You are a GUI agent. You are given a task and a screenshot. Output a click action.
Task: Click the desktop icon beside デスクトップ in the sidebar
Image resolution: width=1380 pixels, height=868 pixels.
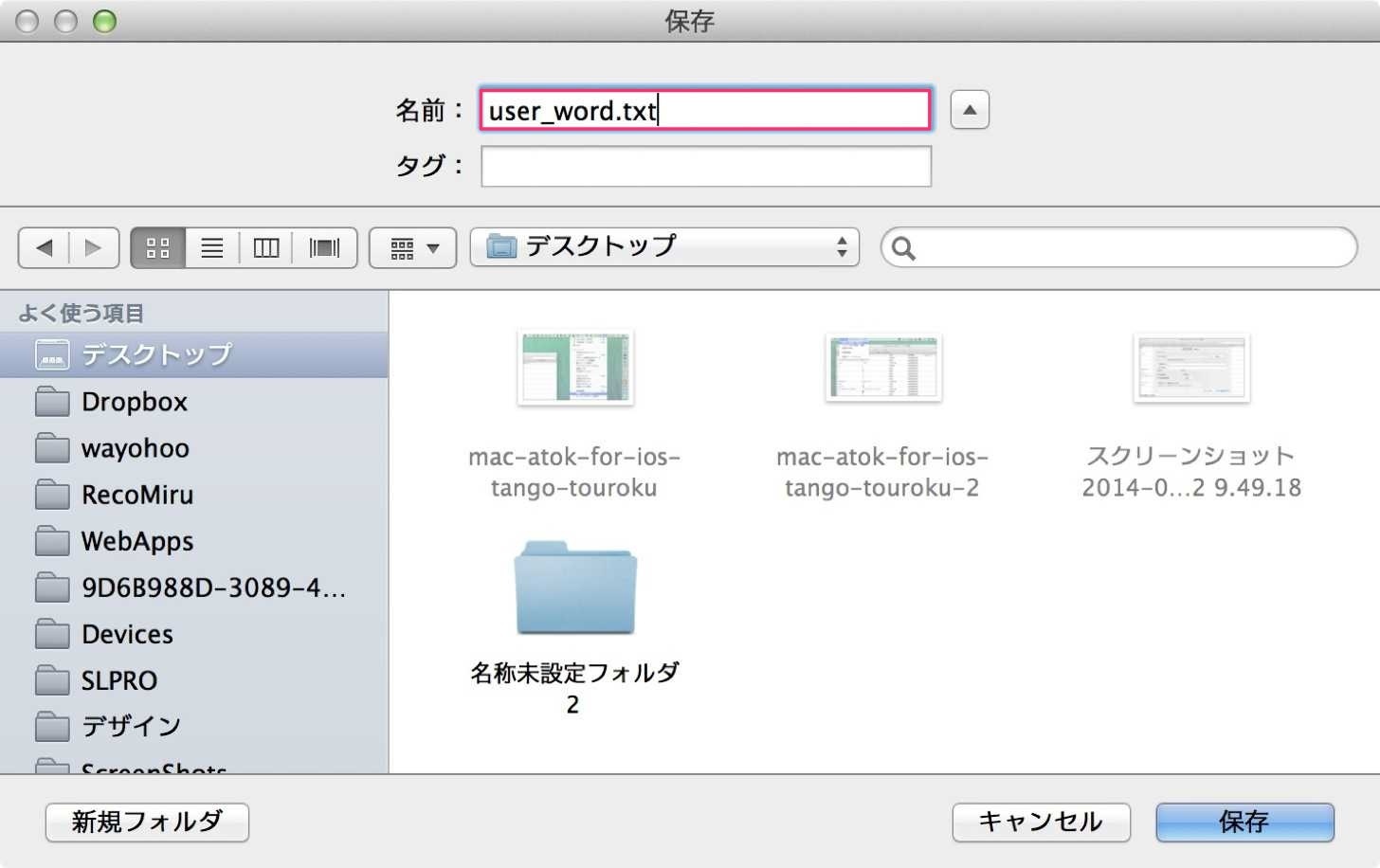pyautogui.click(x=52, y=354)
